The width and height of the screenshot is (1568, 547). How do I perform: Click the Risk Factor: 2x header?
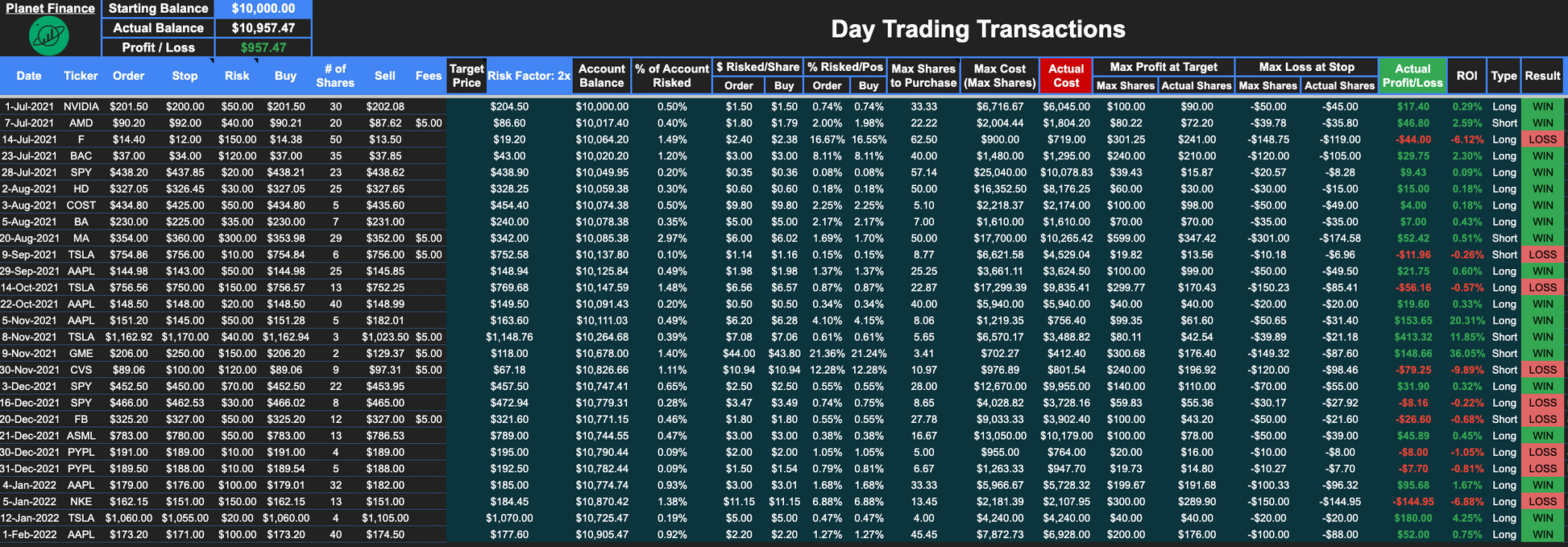529,76
